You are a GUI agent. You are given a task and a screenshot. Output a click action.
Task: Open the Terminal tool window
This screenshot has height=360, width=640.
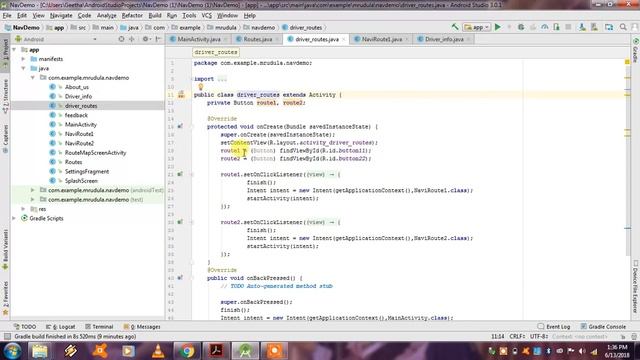[99, 327]
